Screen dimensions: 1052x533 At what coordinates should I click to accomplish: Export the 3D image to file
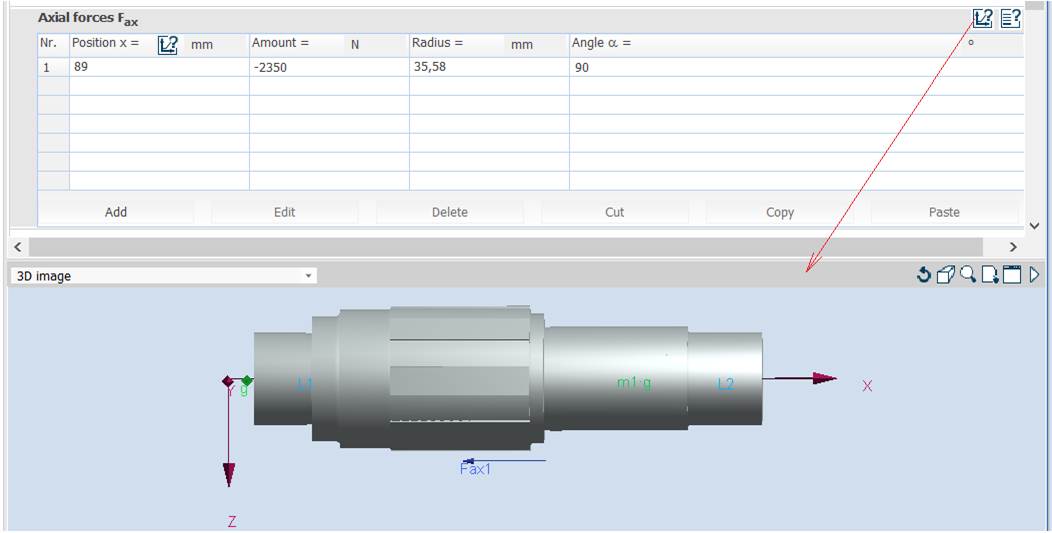(990, 275)
